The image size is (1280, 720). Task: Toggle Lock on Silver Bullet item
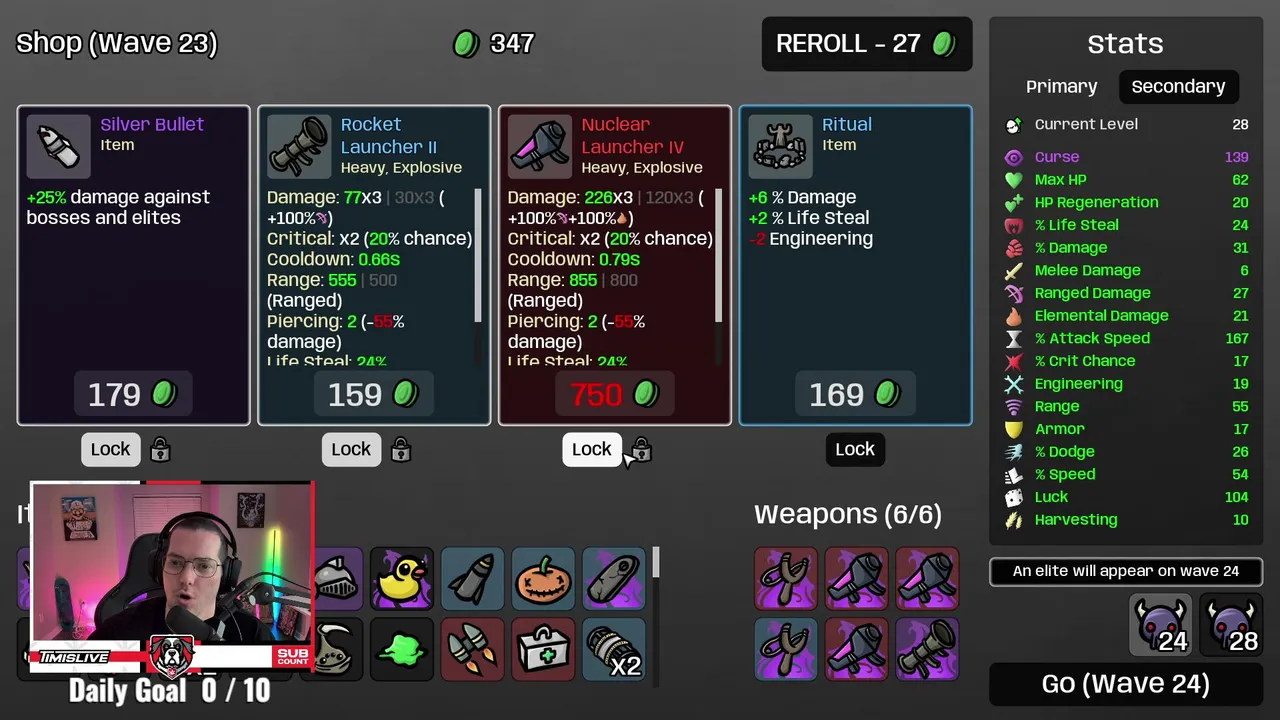(x=110, y=449)
